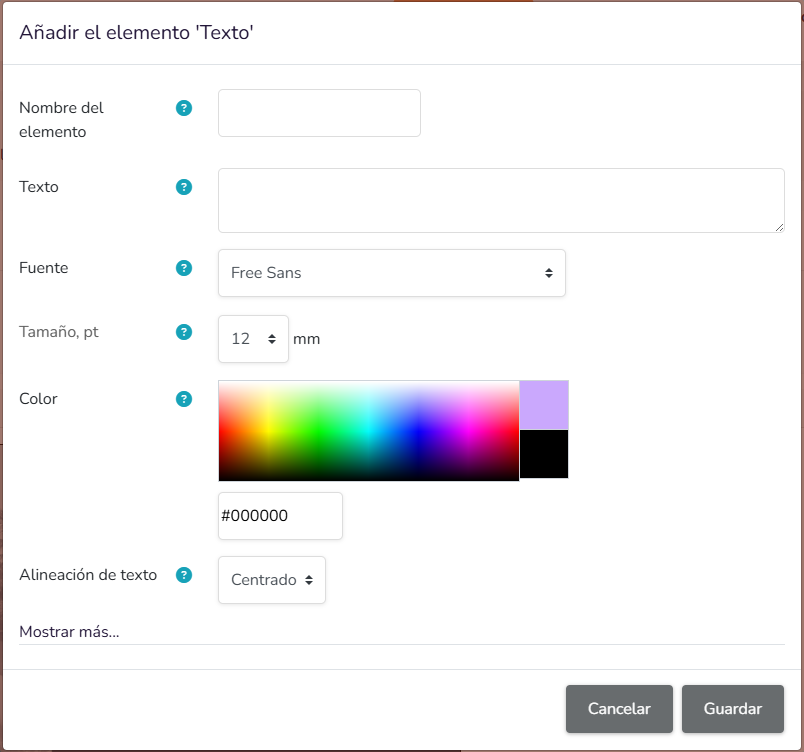Image resolution: width=804 pixels, height=752 pixels.
Task: Click inside the Texto textarea
Action: 501,200
